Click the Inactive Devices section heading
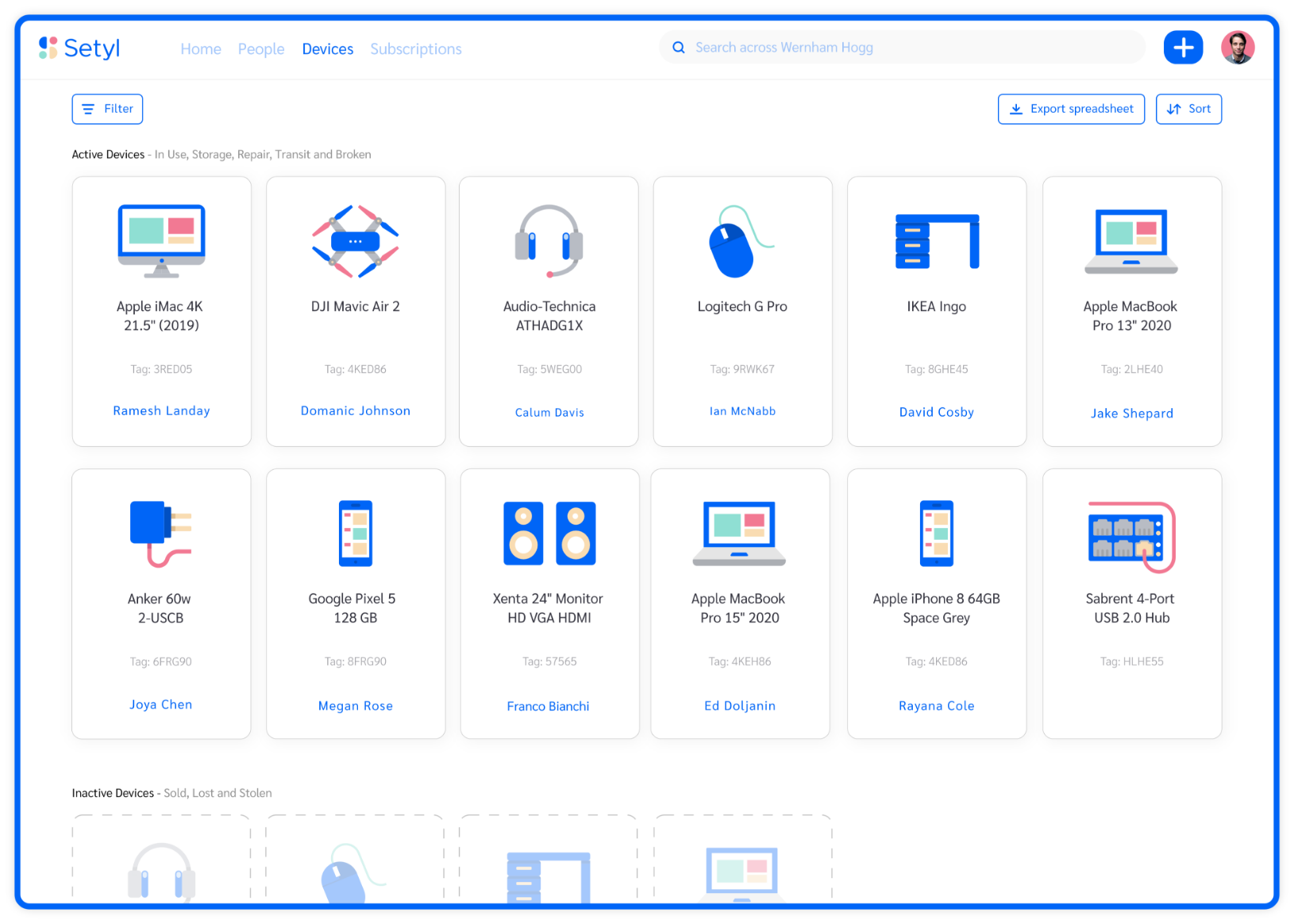This screenshot has height=924, width=1294. 113,793
